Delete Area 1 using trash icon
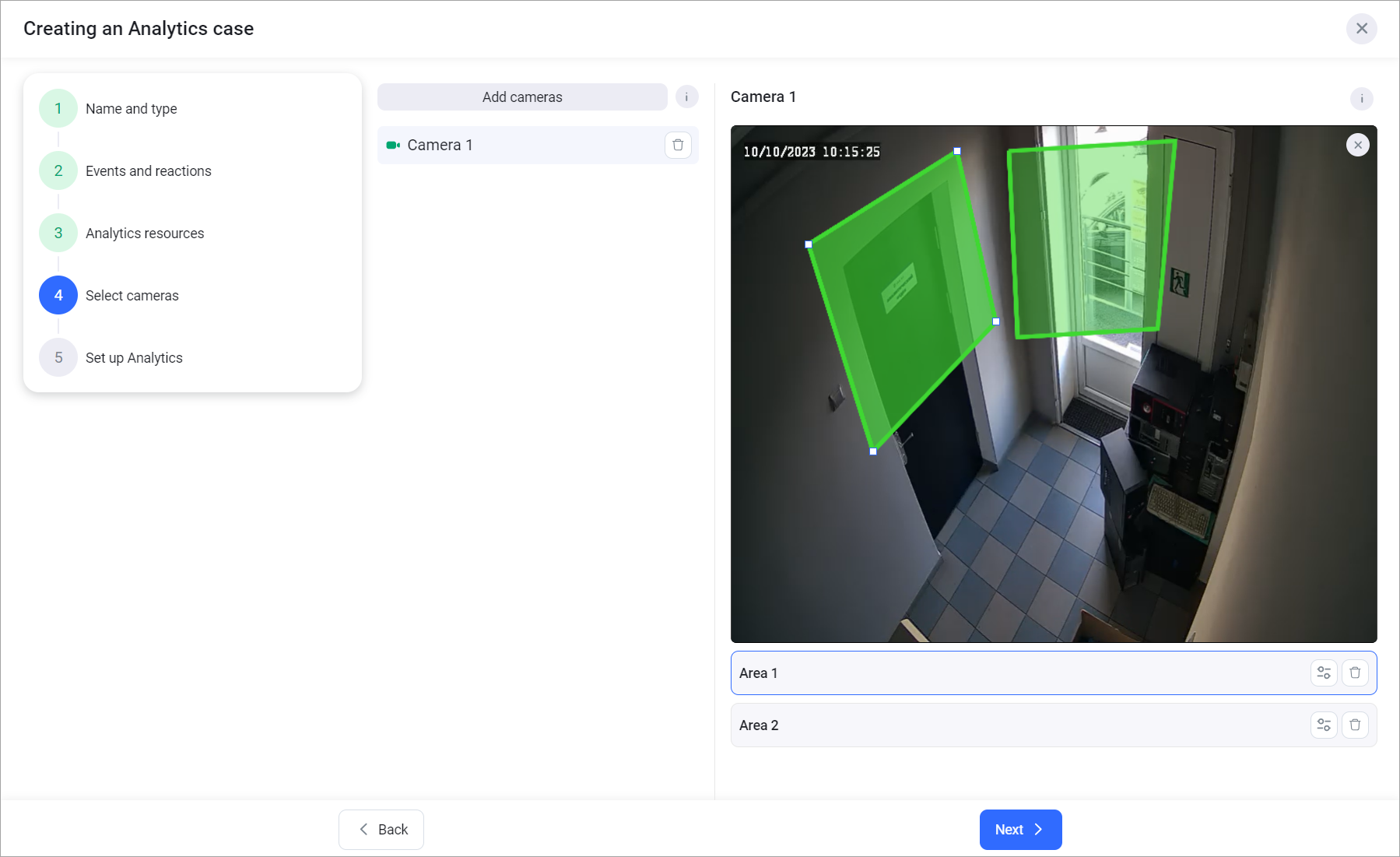The width and height of the screenshot is (1400, 857). pyautogui.click(x=1355, y=673)
